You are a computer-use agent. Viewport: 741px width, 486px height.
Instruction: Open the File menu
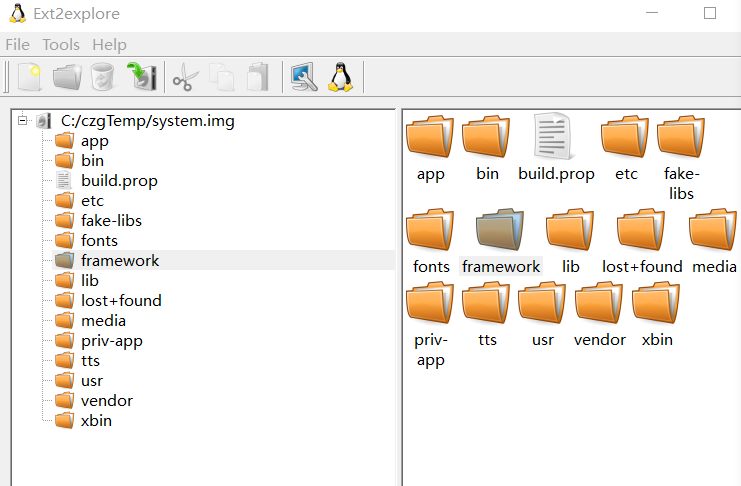click(x=17, y=44)
